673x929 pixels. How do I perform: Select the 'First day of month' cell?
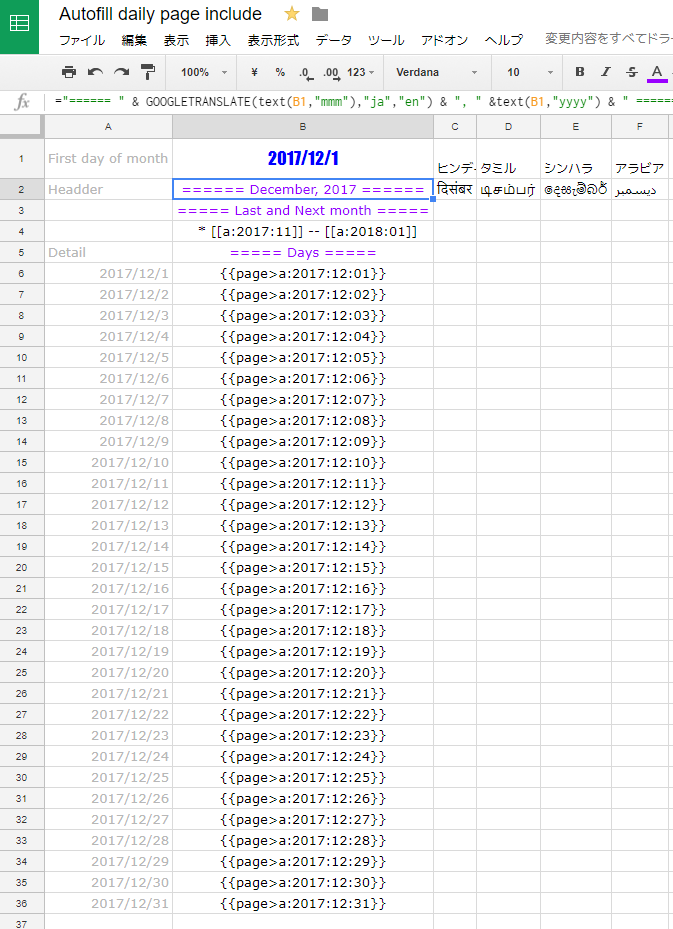tap(108, 158)
